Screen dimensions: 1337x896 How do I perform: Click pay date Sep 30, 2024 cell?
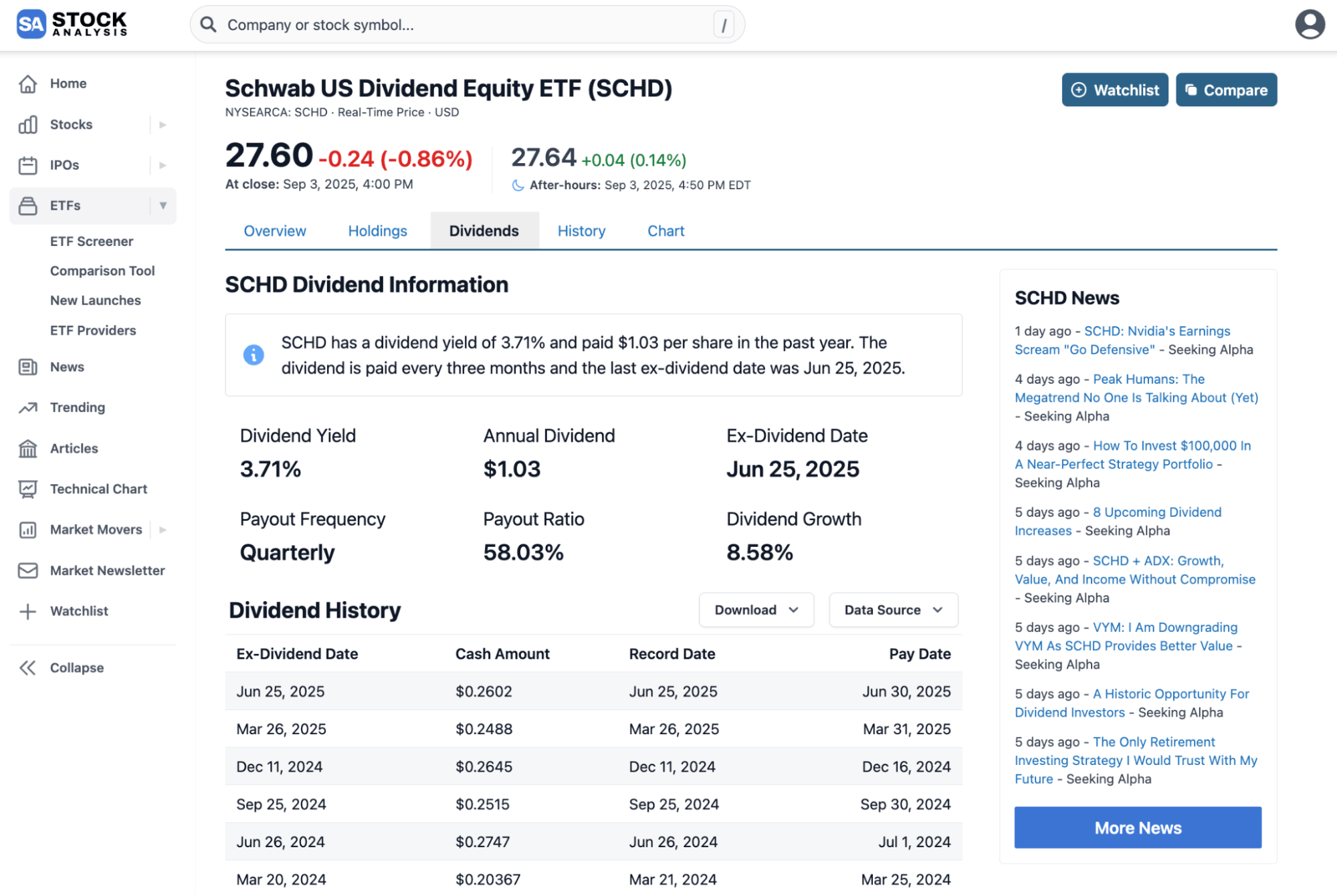[906, 804]
